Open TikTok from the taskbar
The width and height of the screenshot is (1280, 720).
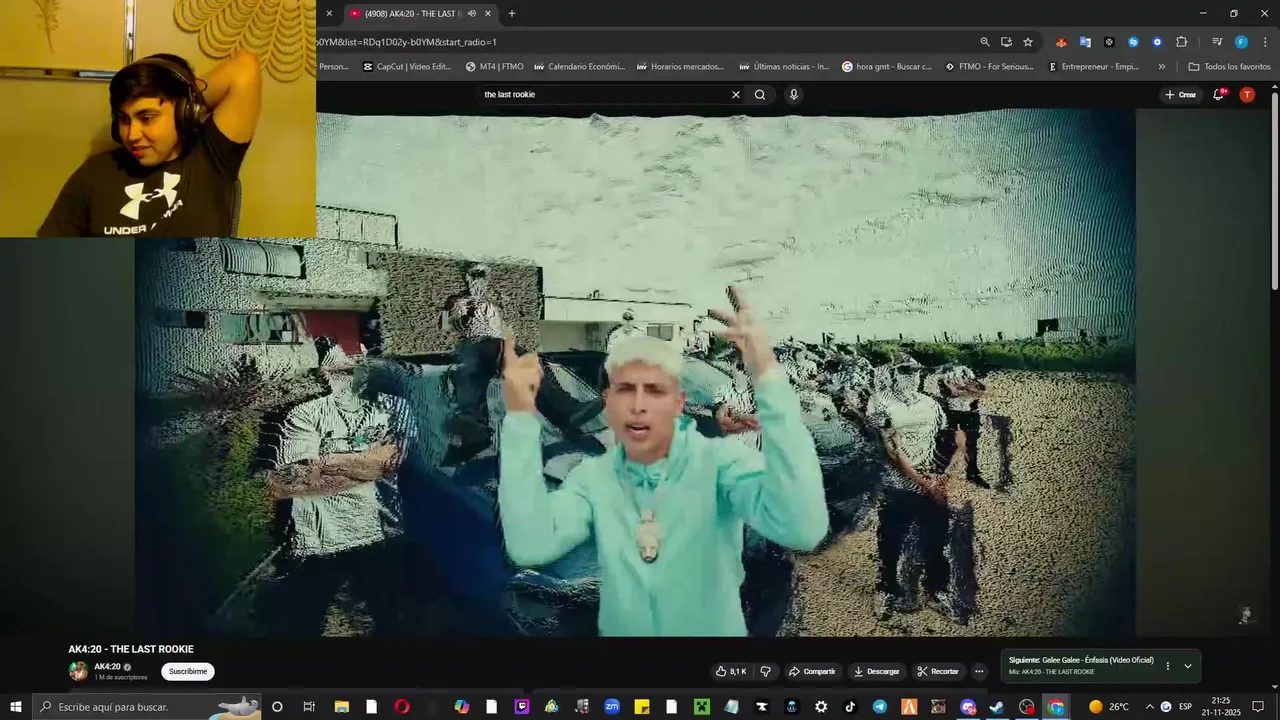click(x=850, y=707)
